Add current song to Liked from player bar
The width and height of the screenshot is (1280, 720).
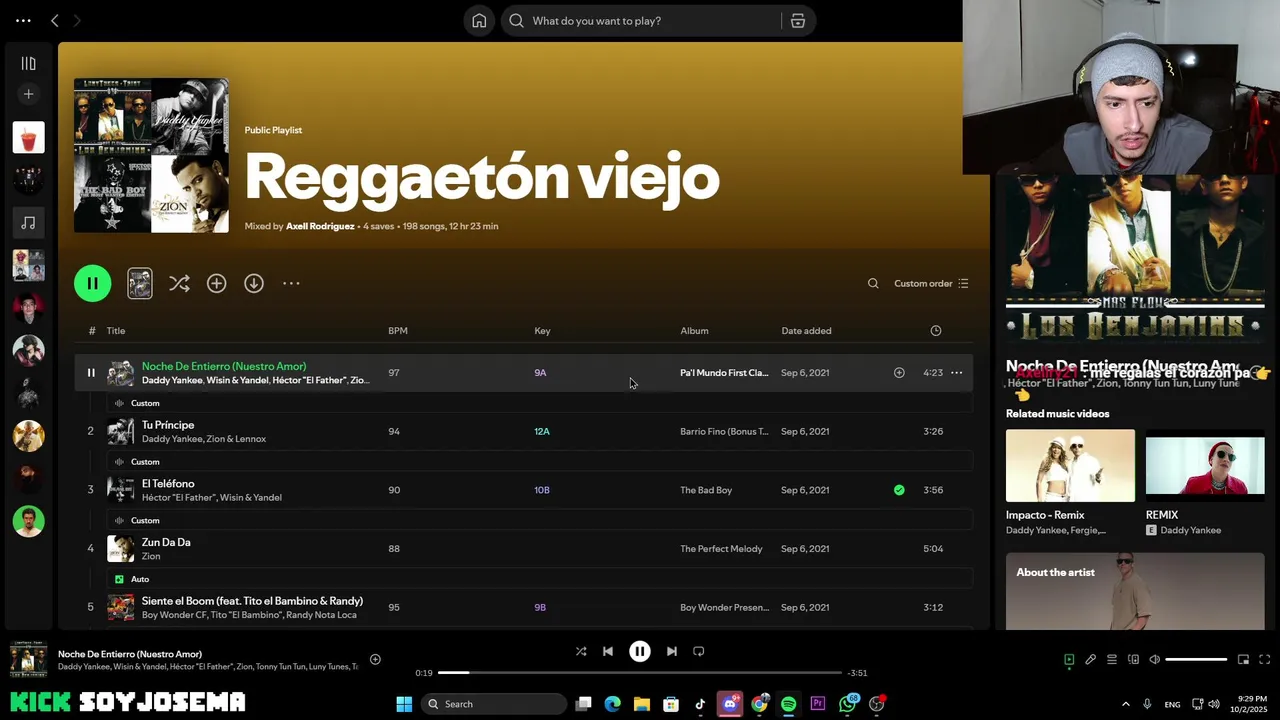point(375,659)
